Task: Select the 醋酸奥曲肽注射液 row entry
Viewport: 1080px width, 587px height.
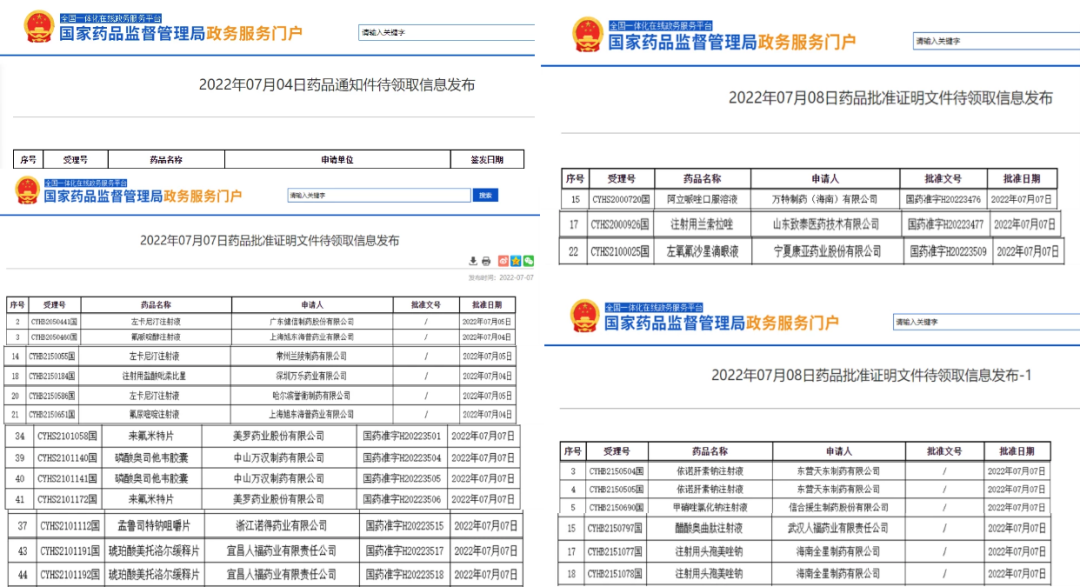Action: 708,527
